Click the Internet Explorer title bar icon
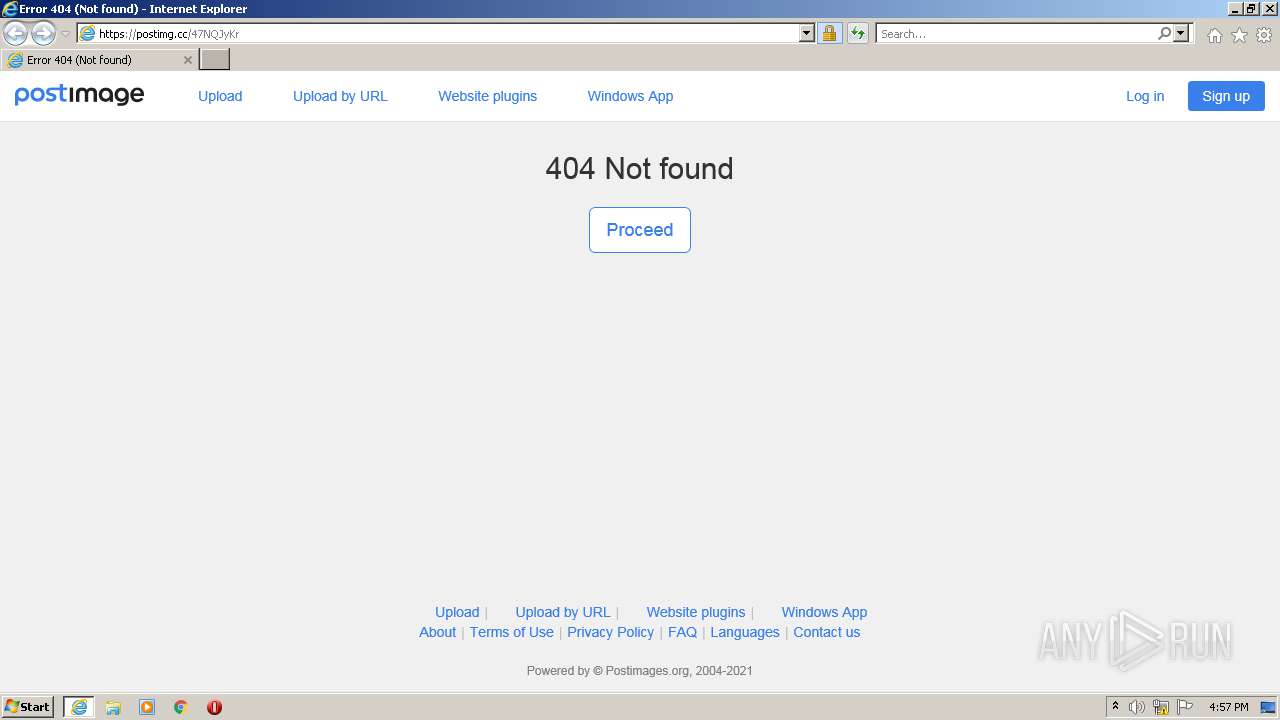1280x720 pixels. 9,9
